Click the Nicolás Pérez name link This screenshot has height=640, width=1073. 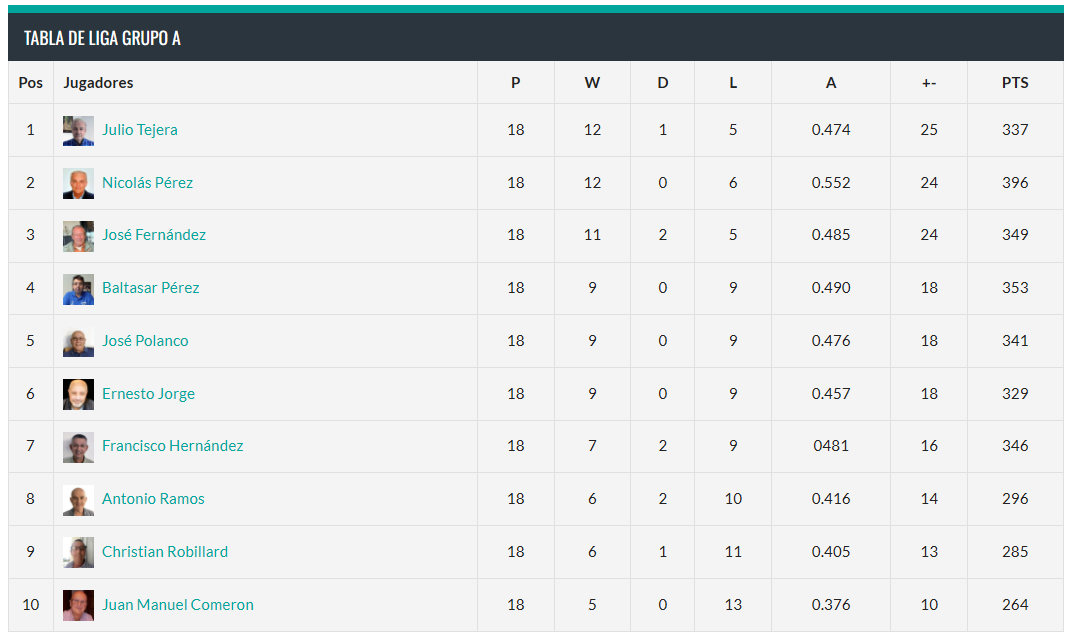[147, 183]
